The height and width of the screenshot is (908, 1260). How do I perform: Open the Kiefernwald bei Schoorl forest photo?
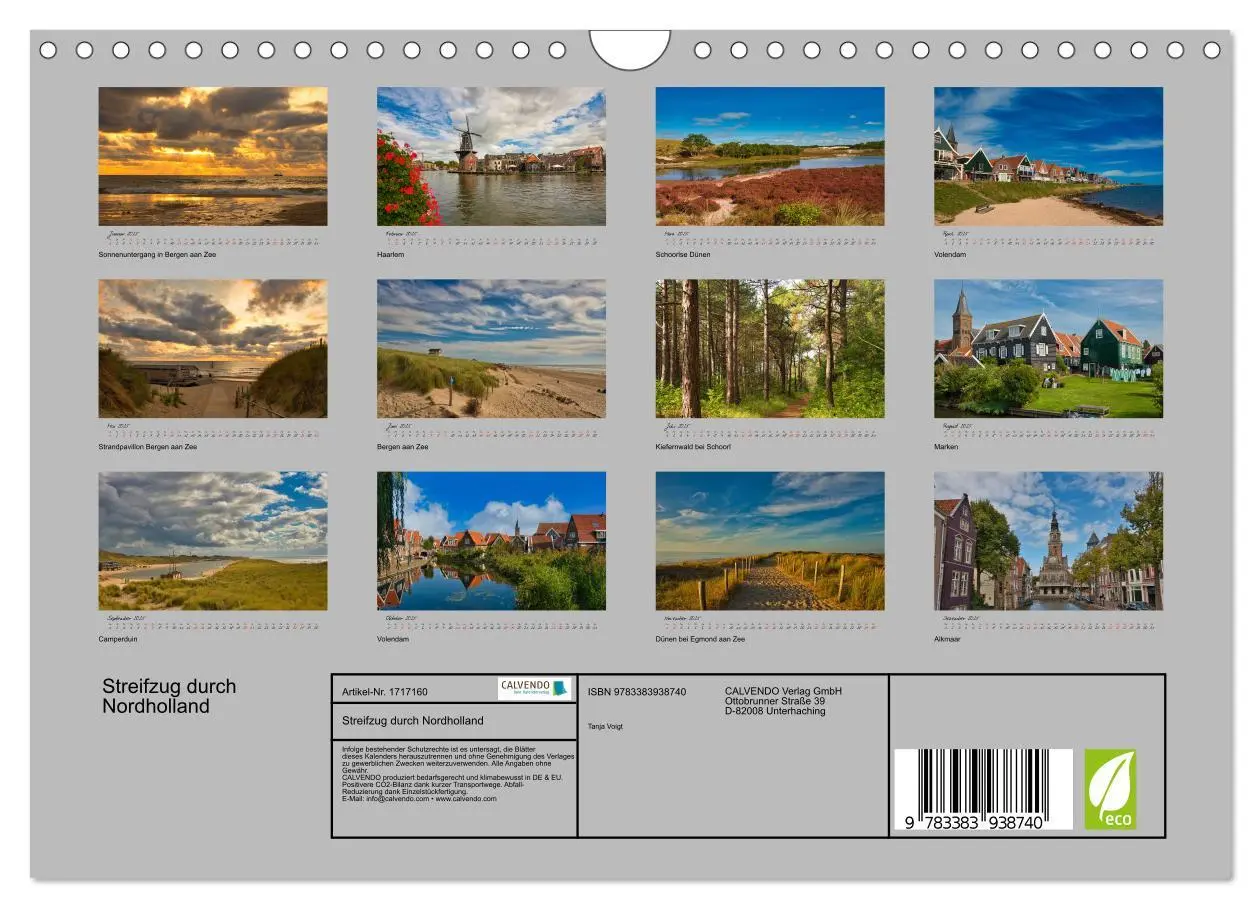[770, 348]
